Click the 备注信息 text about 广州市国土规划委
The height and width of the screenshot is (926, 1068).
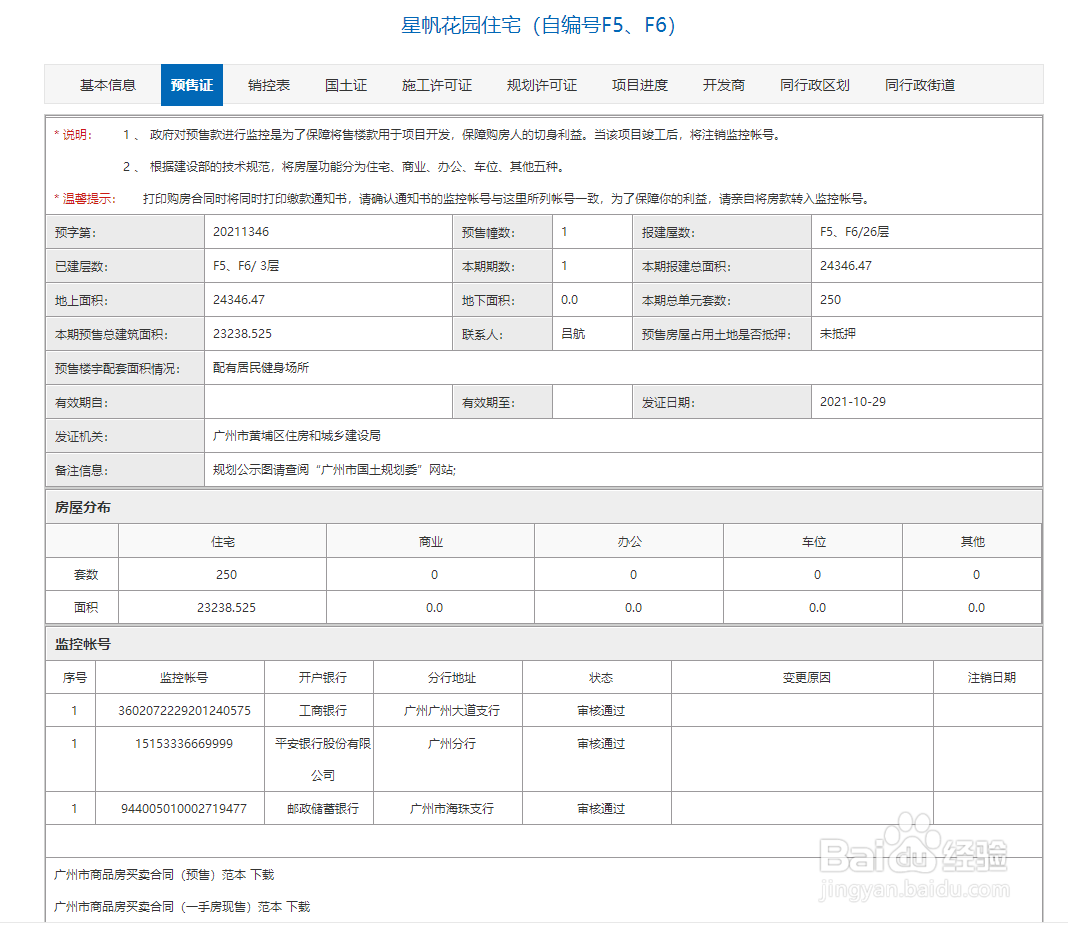(334, 470)
